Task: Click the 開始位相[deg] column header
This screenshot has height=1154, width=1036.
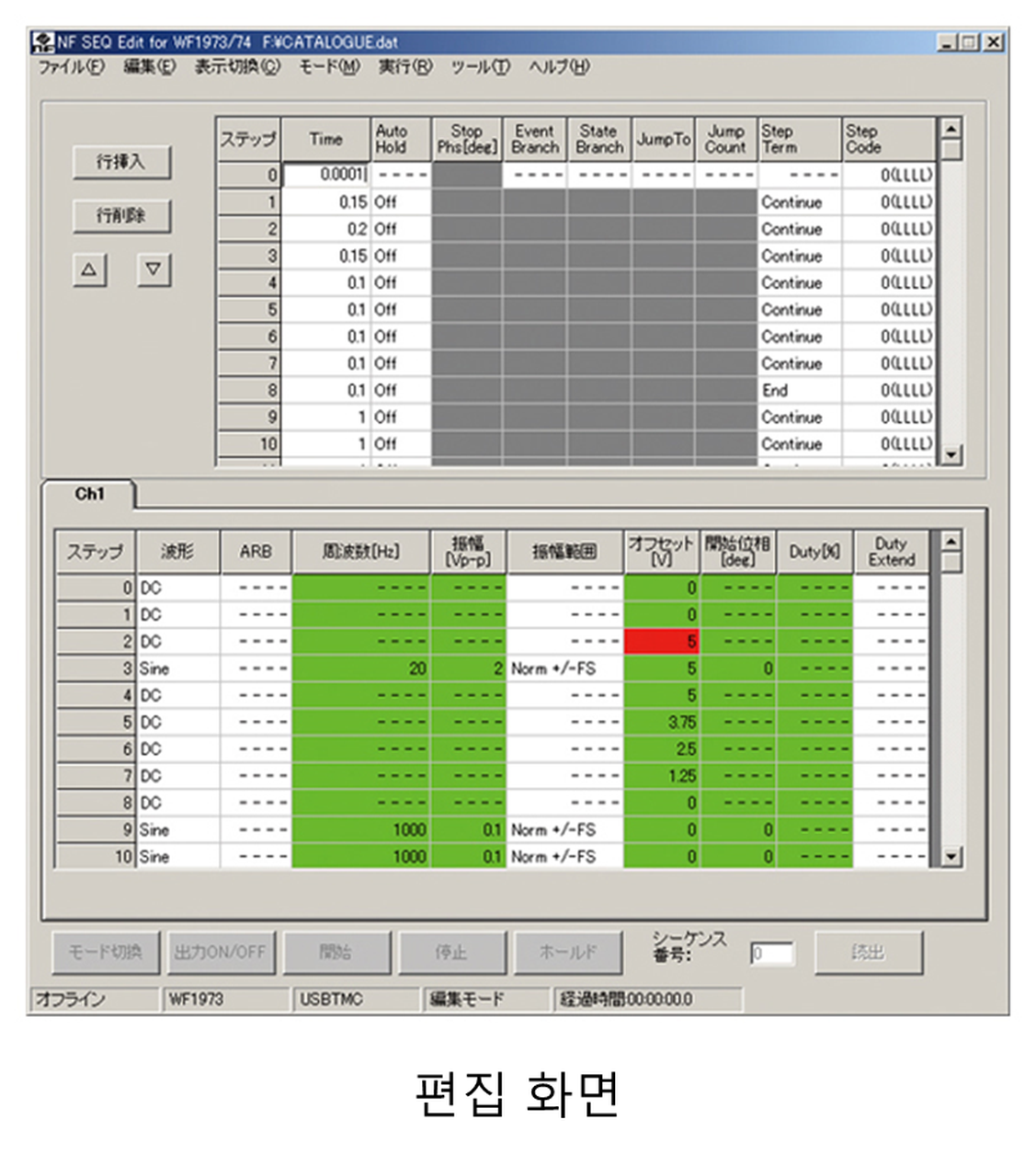Action: 738,552
